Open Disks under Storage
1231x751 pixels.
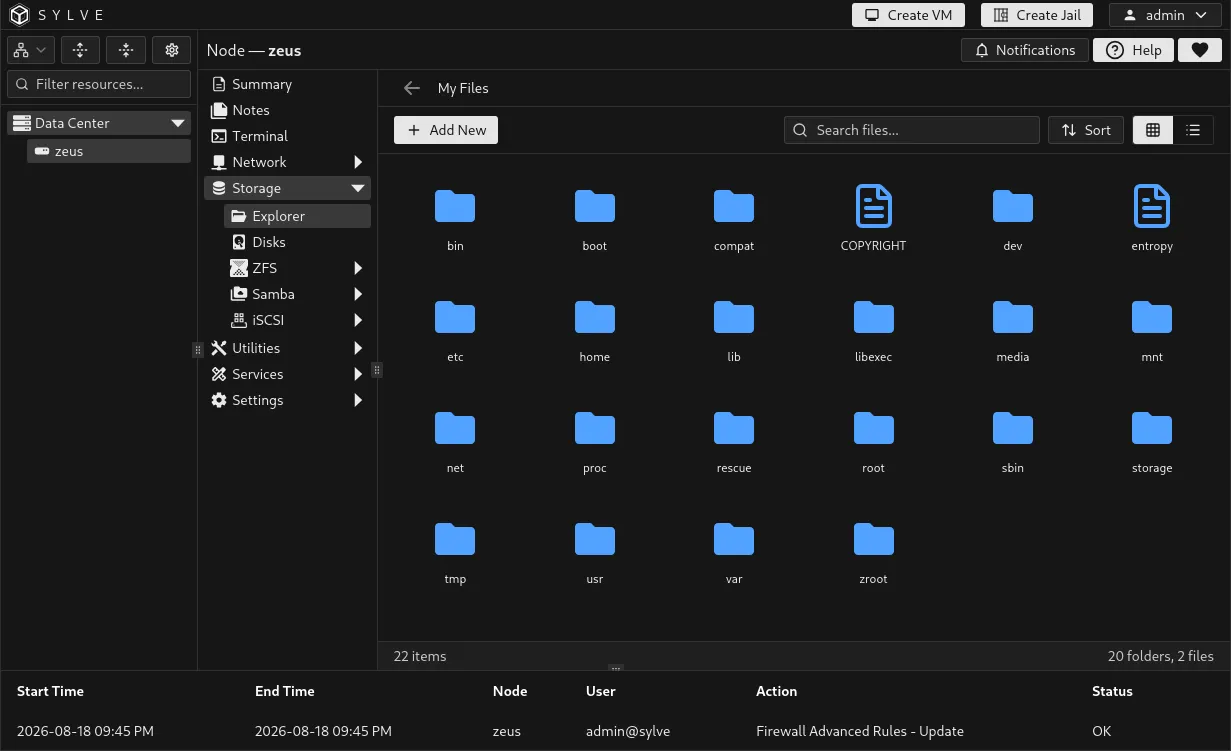(297, 242)
